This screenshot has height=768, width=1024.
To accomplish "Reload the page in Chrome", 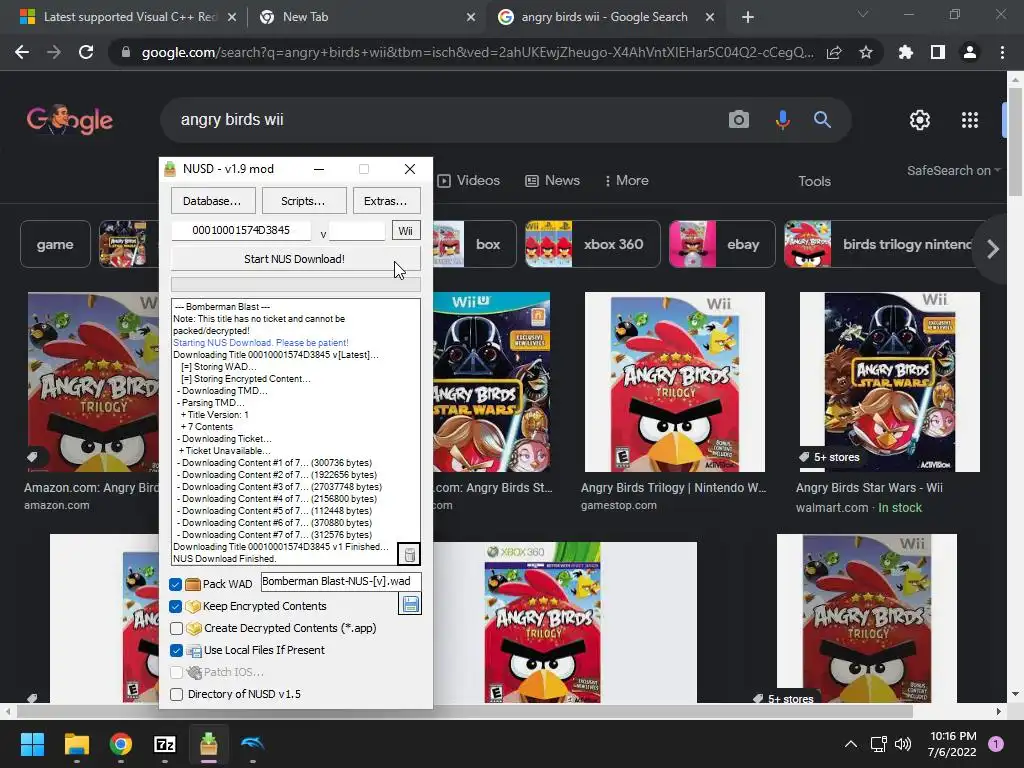I will [x=86, y=52].
